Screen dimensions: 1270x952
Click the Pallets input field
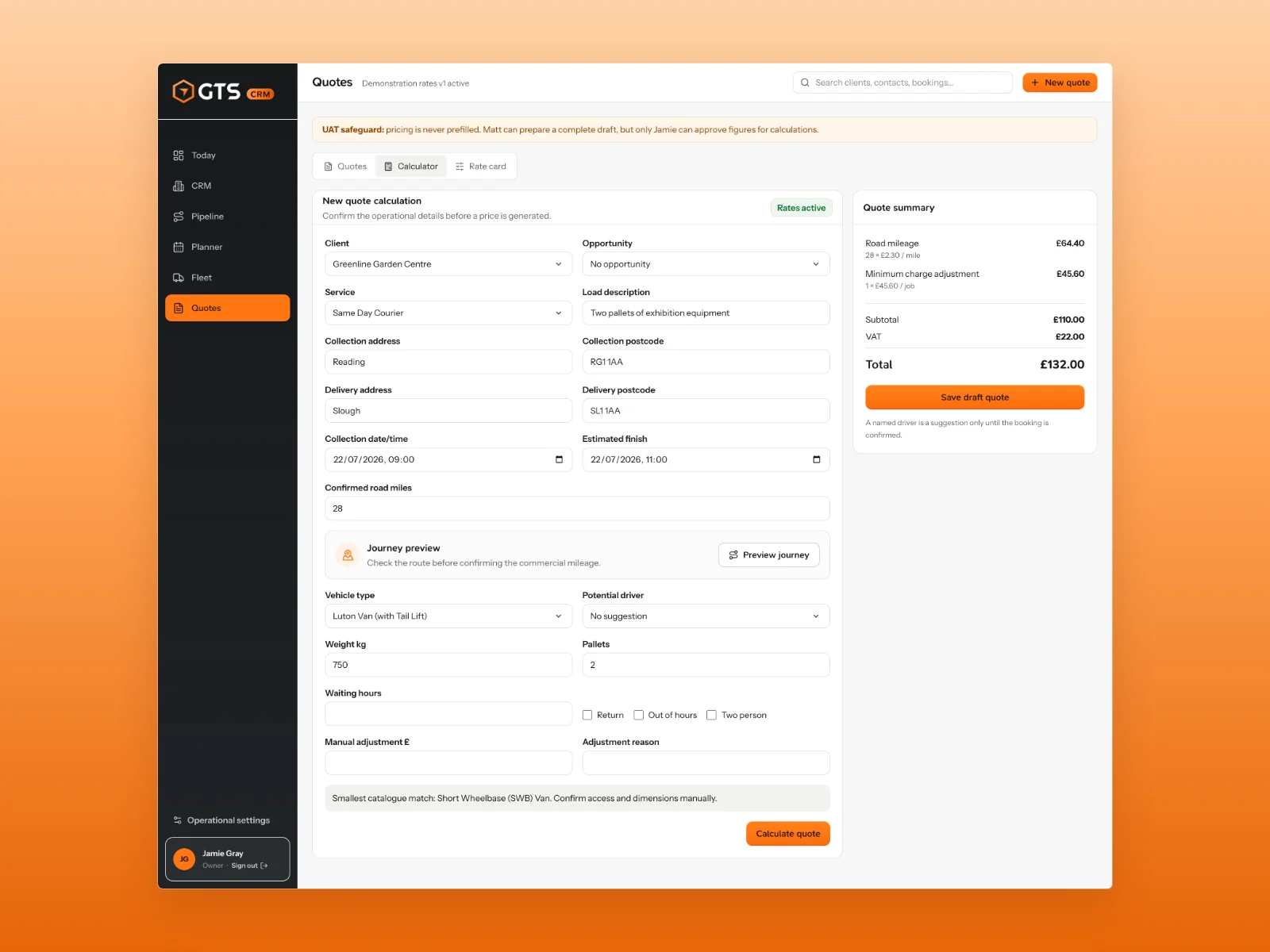coord(706,665)
